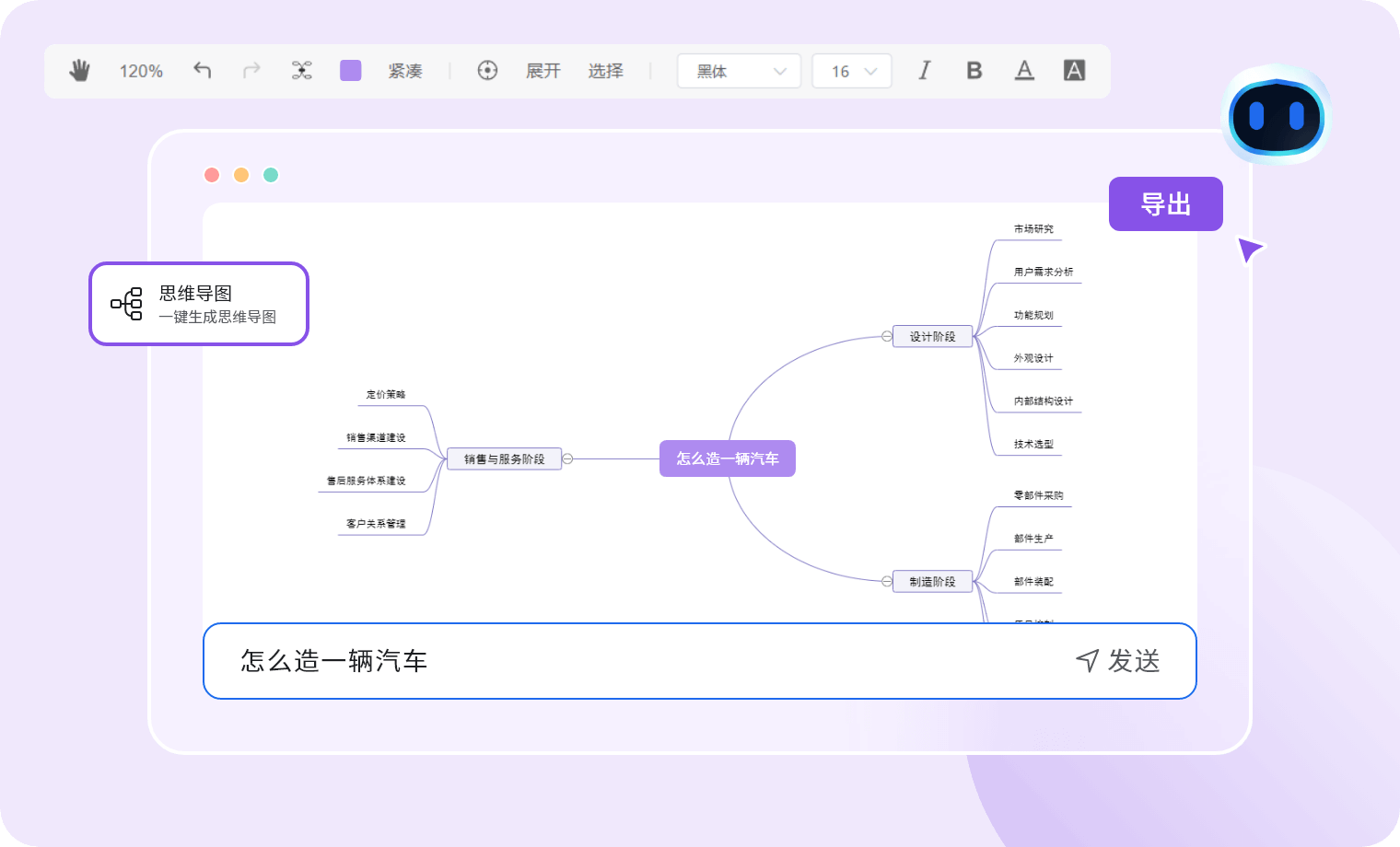Viewport: 1400px width, 847px height.
Task: Open the 黑体 font family dropdown
Action: pos(739,70)
